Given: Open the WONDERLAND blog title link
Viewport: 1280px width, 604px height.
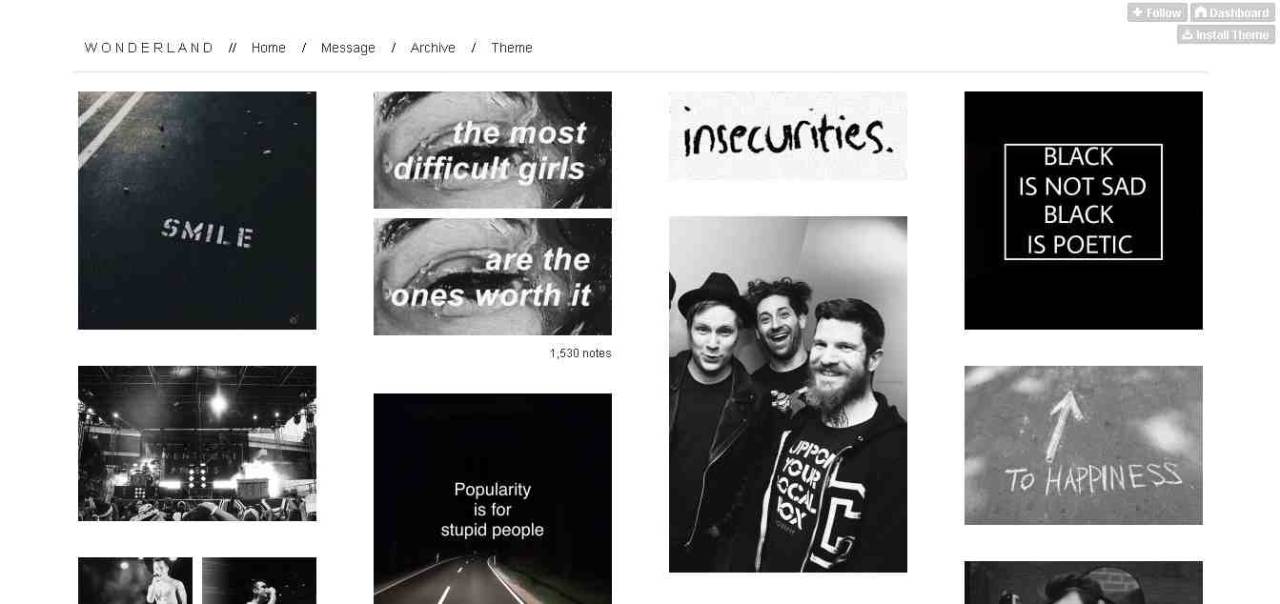Looking at the screenshot, I should pos(149,48).
